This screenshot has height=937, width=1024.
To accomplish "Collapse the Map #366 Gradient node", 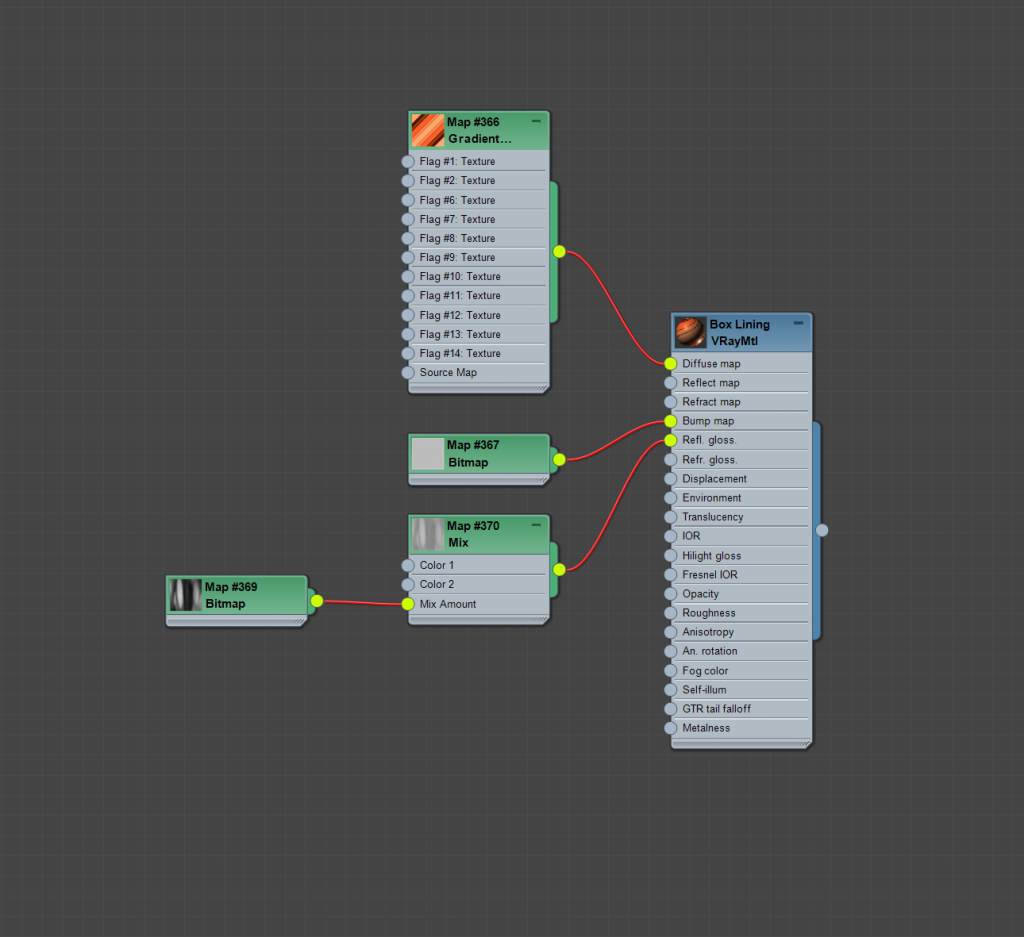I will 536,121.
